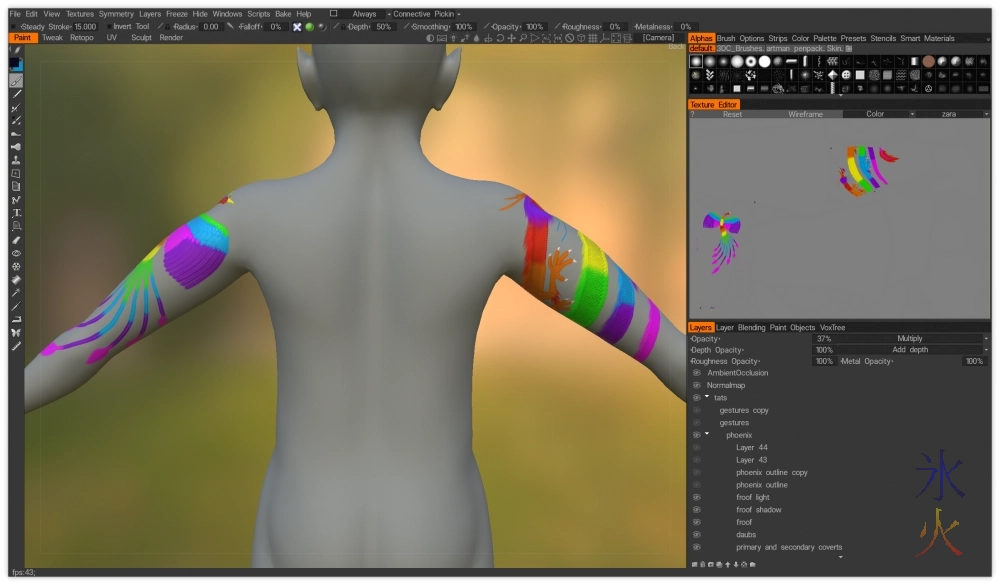
Task: Select the Airbrush tool in left toolbar
Action: (16, 147)
